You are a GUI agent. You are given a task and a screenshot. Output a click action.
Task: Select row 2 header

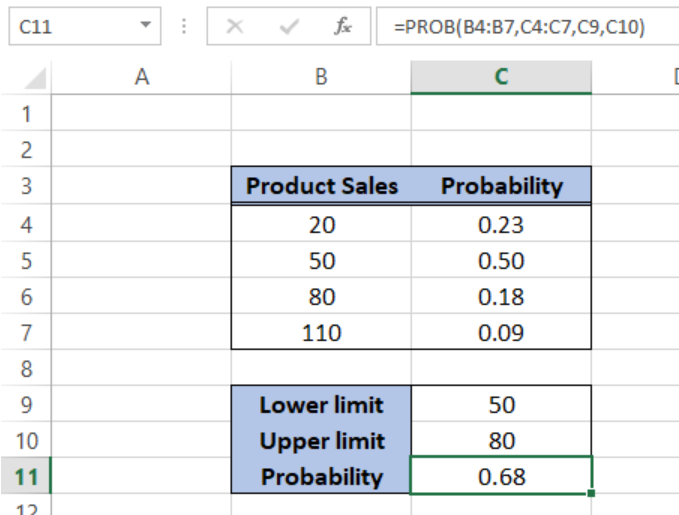coord(26,149)
